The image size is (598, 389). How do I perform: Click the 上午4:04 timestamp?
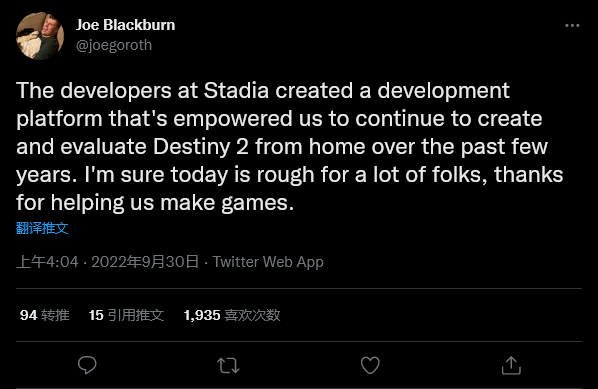pos(47,262)
